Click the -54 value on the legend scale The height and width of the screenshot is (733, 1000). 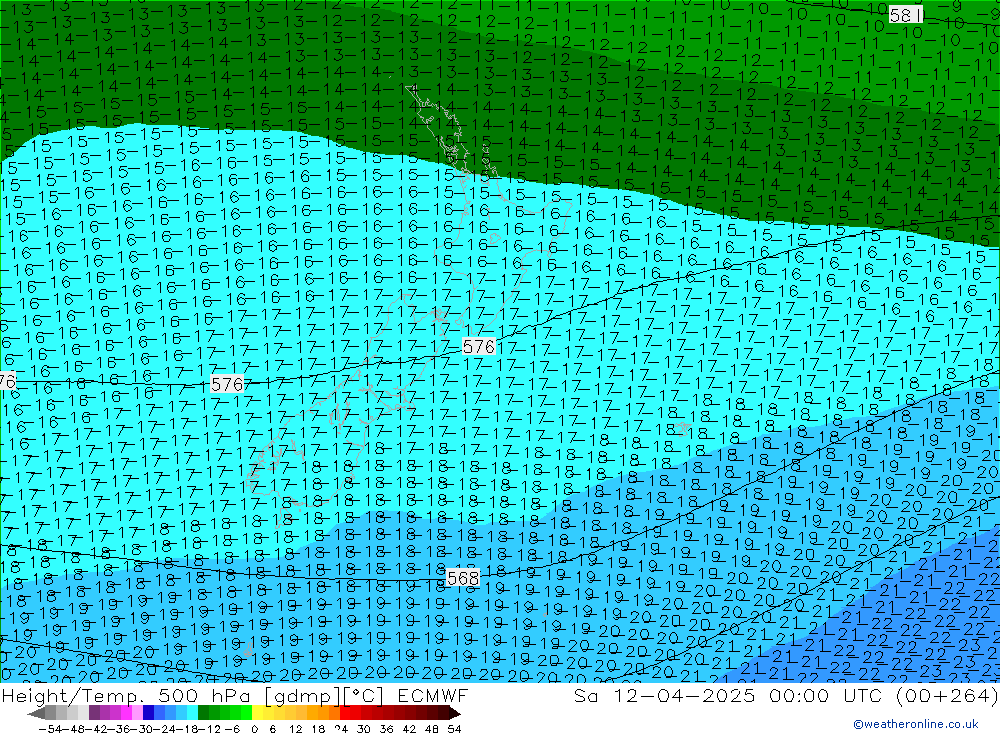point(50,729)
